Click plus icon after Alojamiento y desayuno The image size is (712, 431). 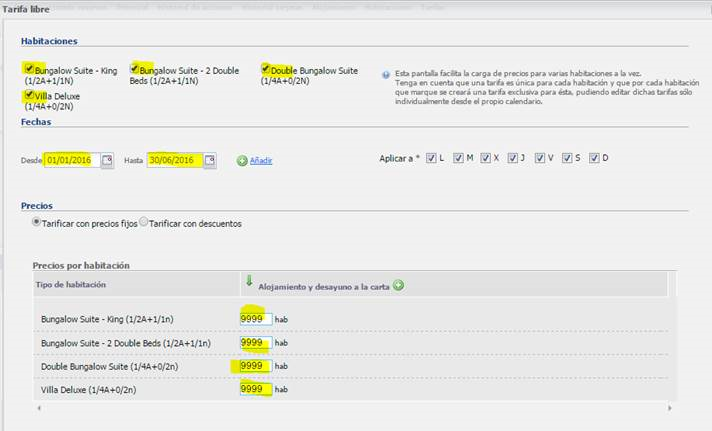point(399,286)
